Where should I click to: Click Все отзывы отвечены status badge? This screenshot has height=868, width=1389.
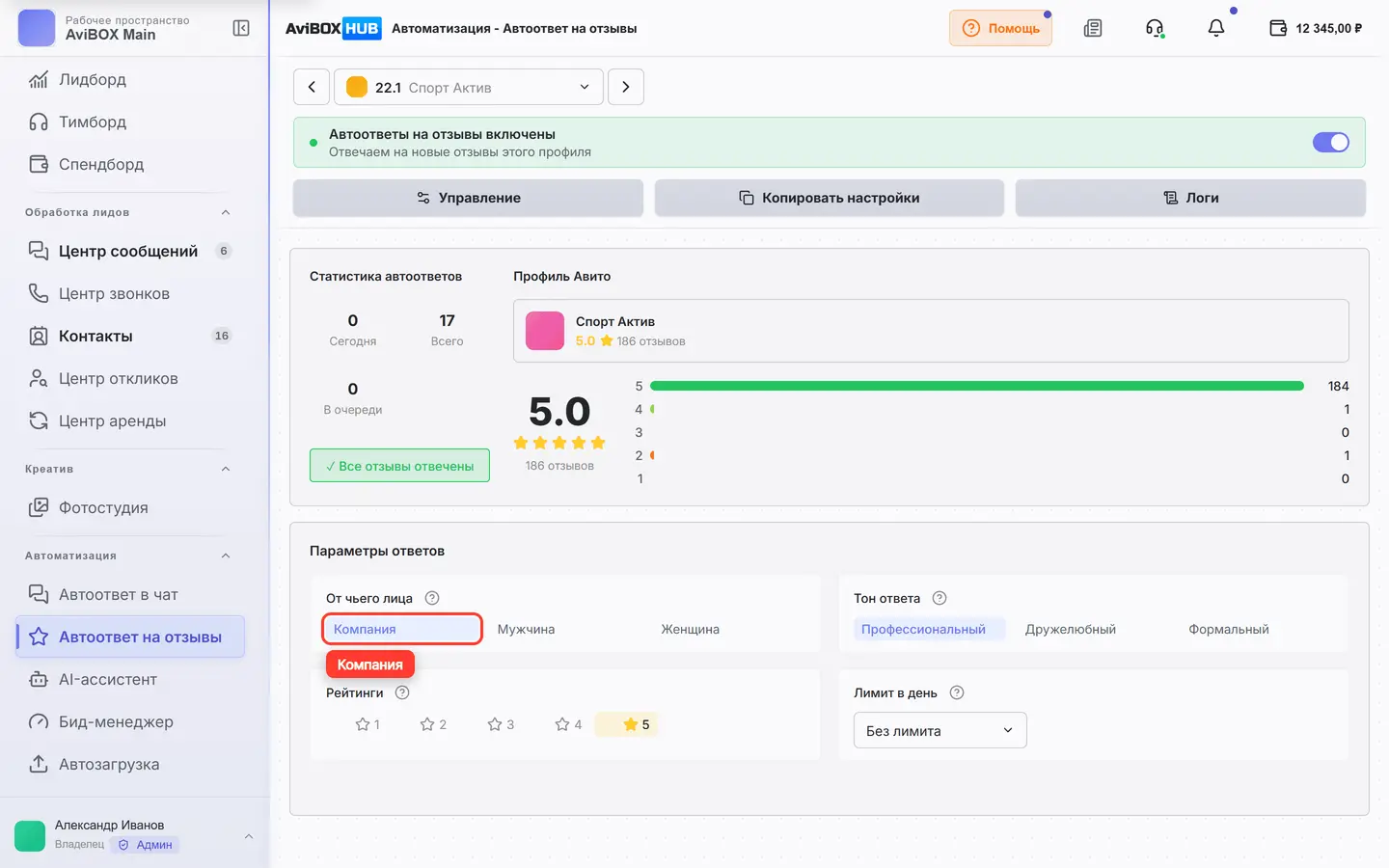coord(399,466)
